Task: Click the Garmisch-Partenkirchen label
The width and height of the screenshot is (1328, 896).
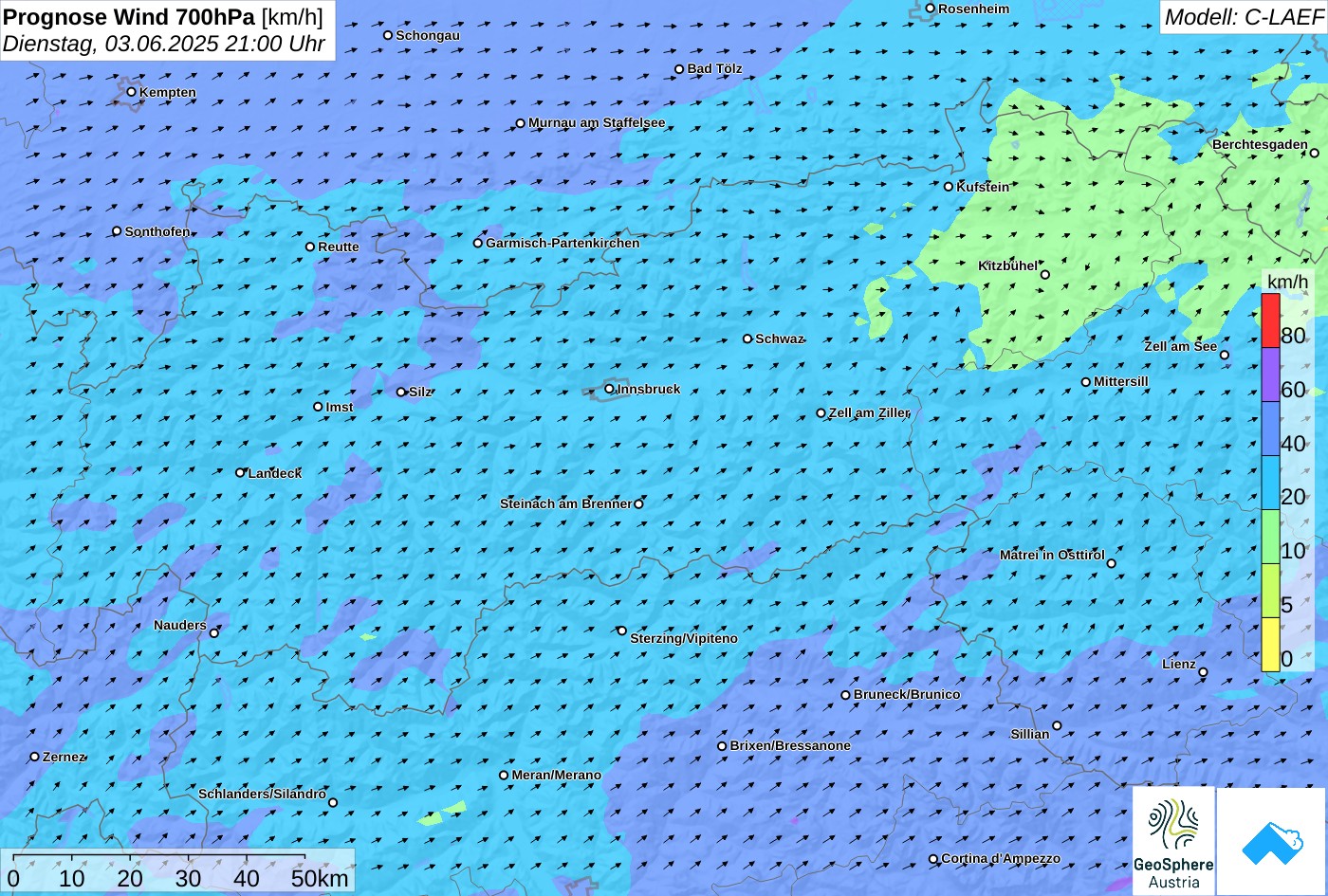Action: (x=563, y=243)
